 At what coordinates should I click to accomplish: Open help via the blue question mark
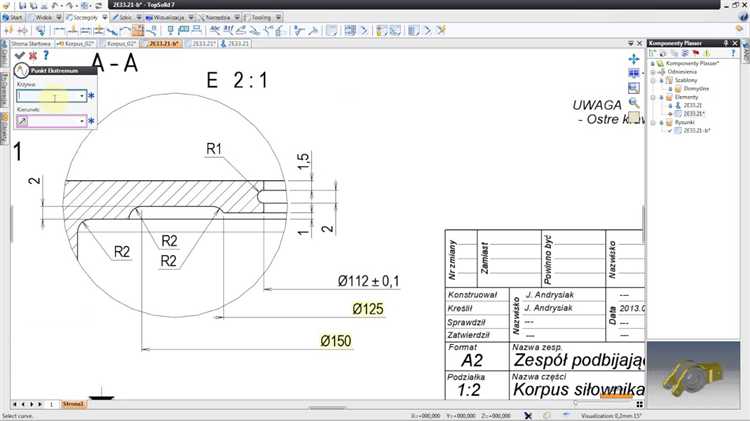click(46, 55)
